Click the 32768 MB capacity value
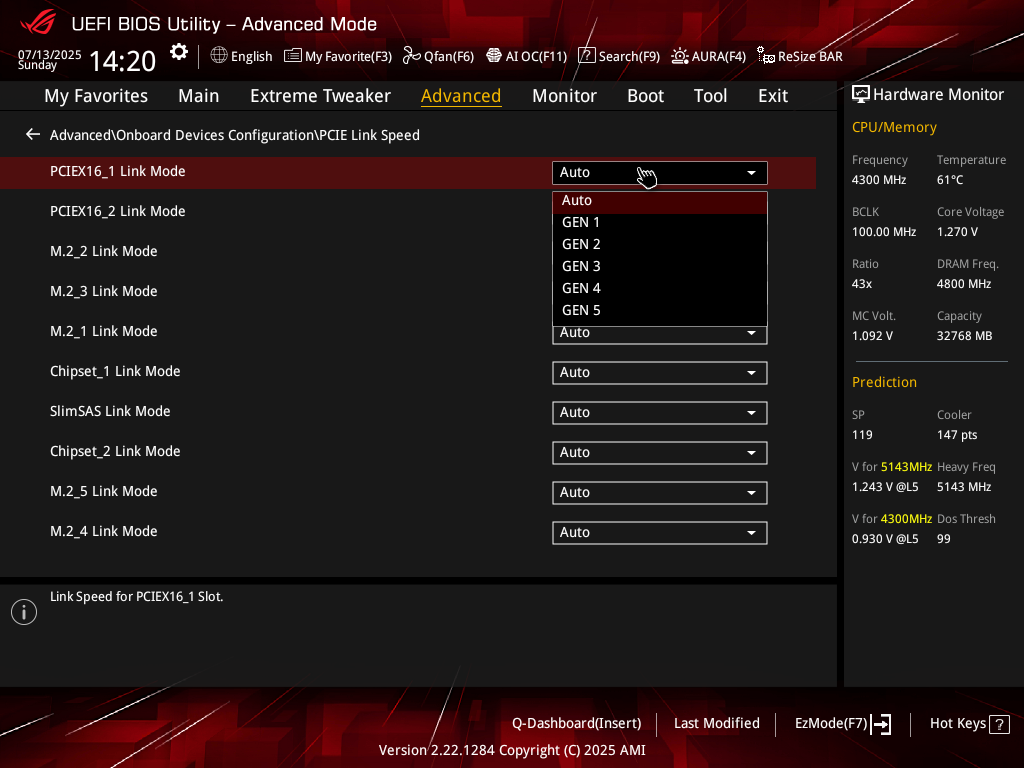The height and width of the screenshot is (768, 1024). click(965, 336)
